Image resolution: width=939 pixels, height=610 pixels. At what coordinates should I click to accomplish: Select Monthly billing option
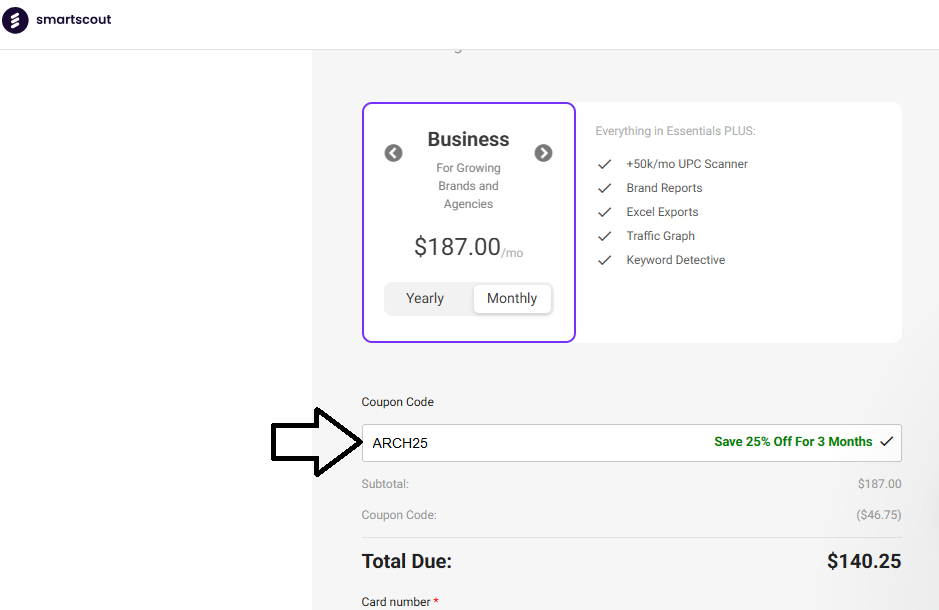point(512,298)
